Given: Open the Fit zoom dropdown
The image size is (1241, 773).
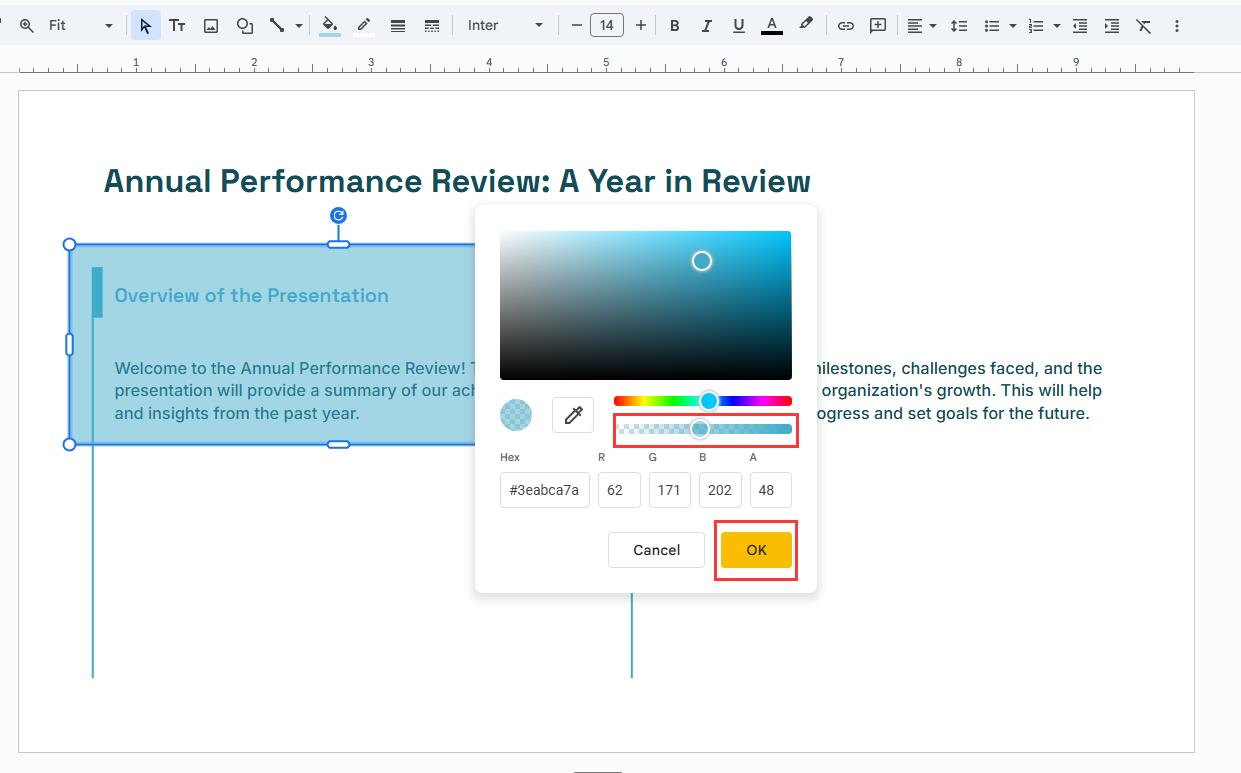Looking at the screenshot, I should (80, 26).
